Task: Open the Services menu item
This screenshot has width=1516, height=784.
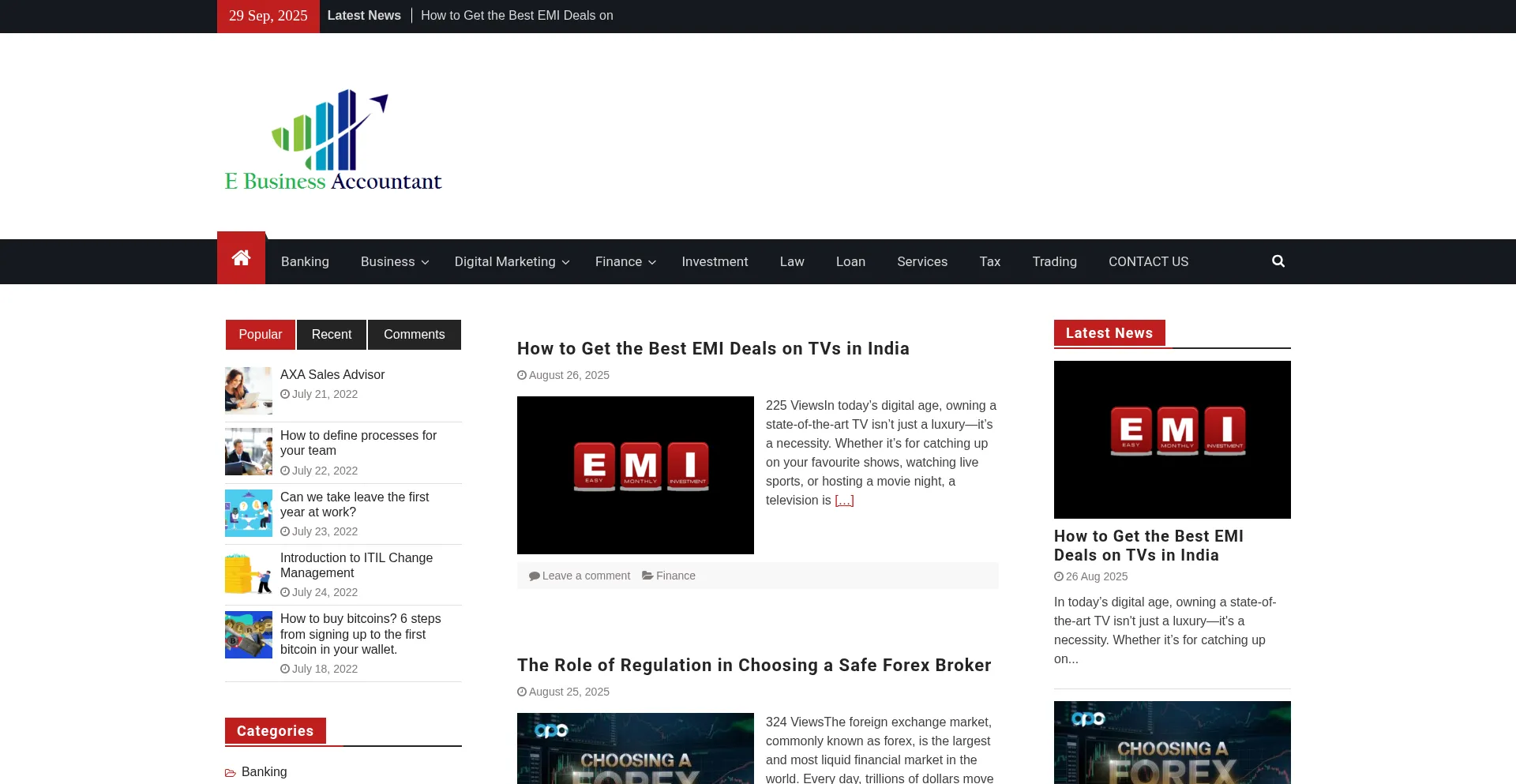Action: pos(922,261)
